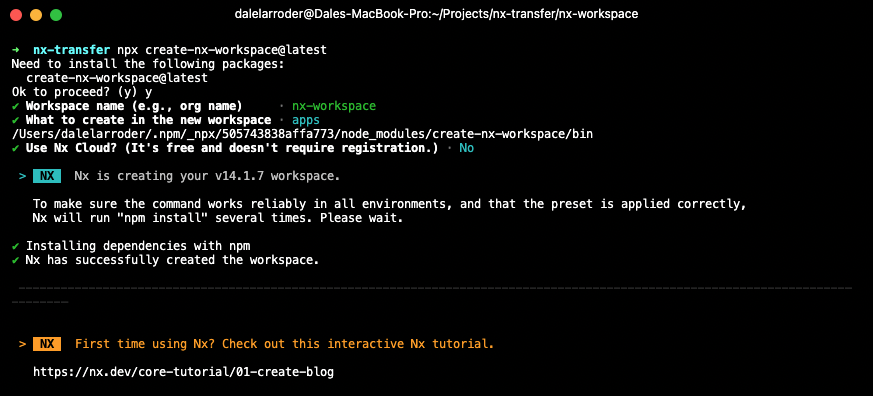
Task: Click the checkmark beside Workspace name
Action: (x=15, y=106)
